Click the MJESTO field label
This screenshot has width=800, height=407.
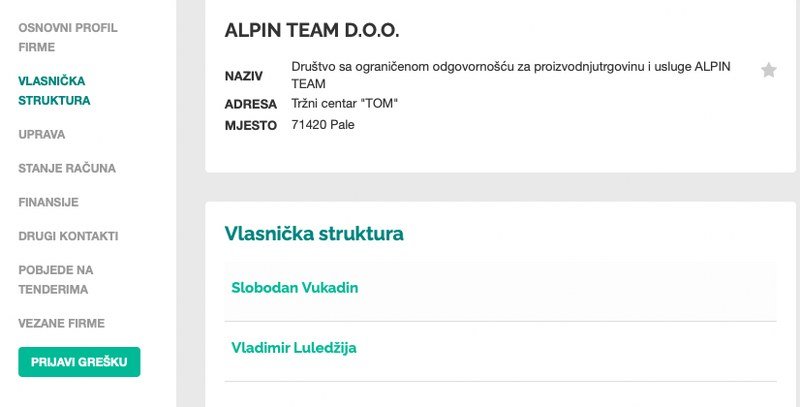coord(249,125)
